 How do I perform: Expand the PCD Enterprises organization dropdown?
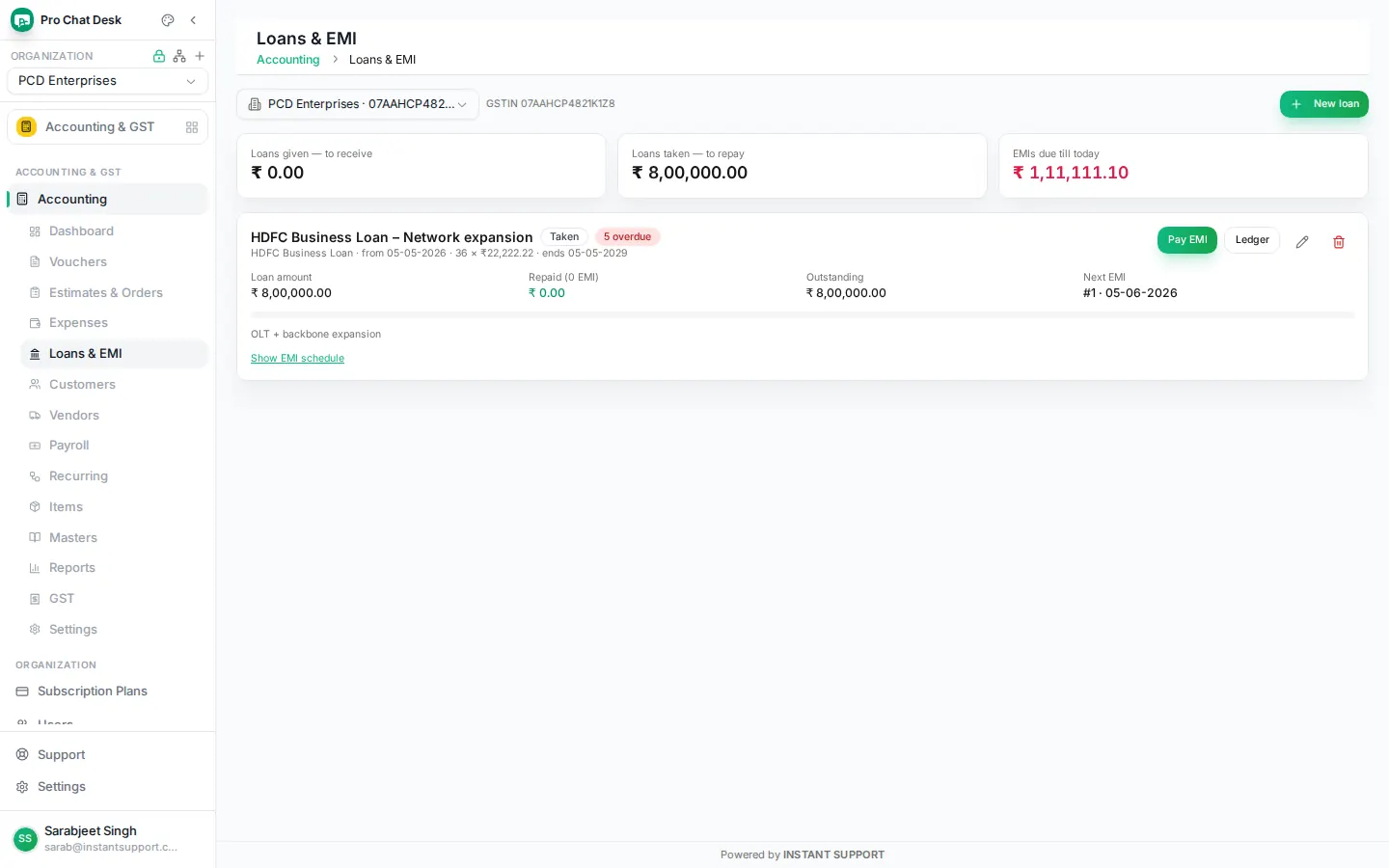point(107,81)
